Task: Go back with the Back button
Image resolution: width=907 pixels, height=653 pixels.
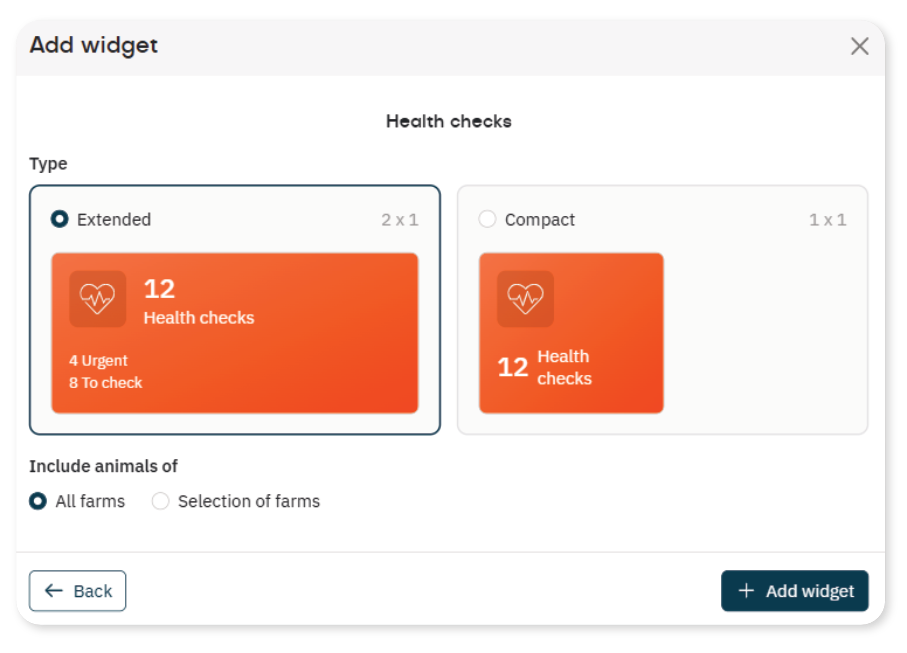Action: (x=78, y=591)
